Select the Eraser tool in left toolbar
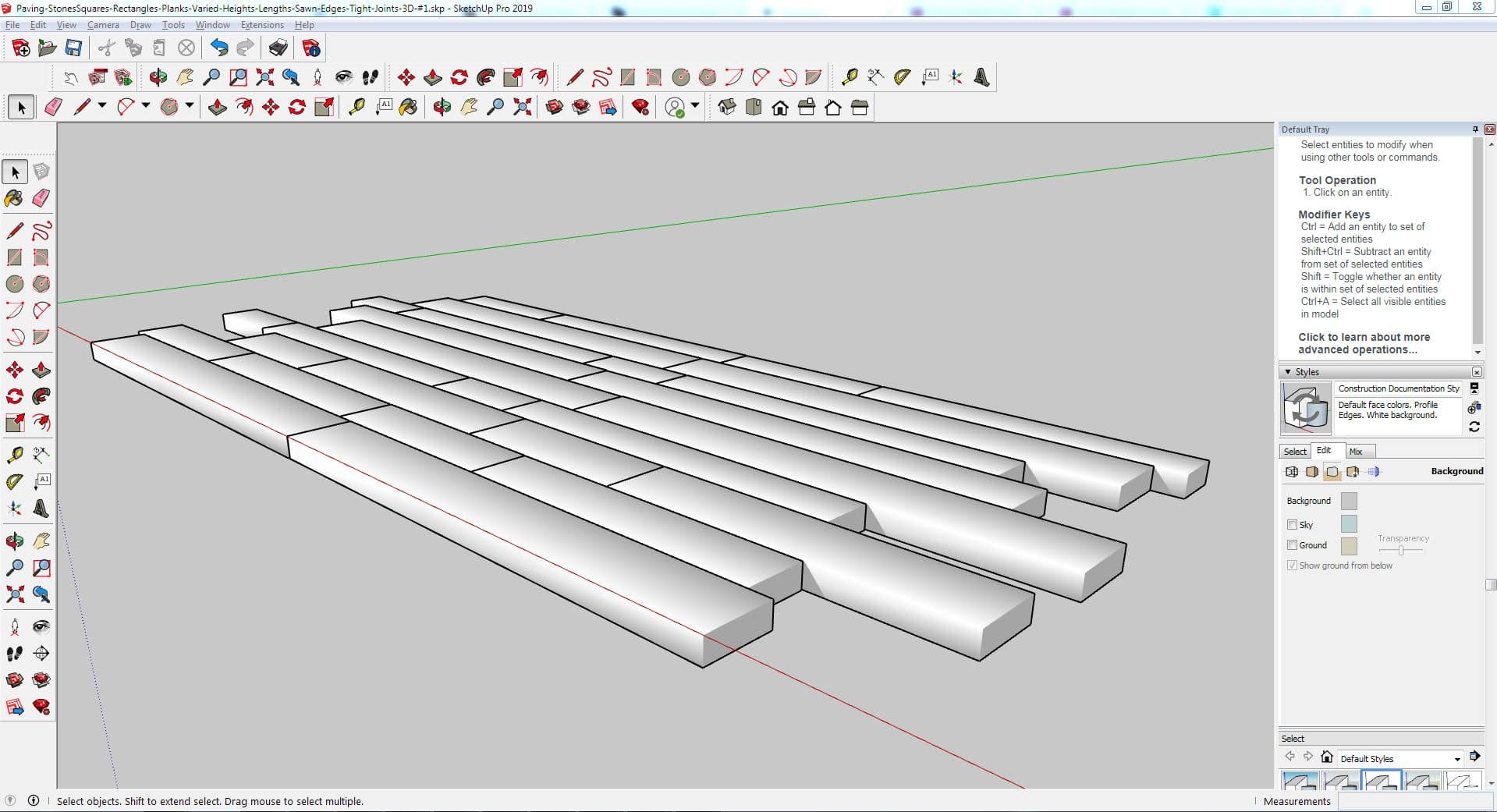 (x=41, y=198)
